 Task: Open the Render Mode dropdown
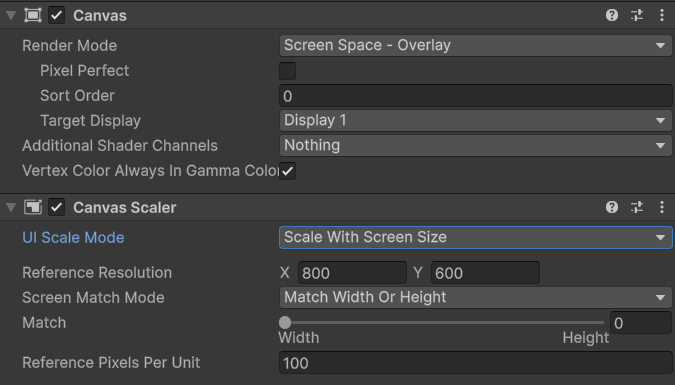(x=475, y=46)
